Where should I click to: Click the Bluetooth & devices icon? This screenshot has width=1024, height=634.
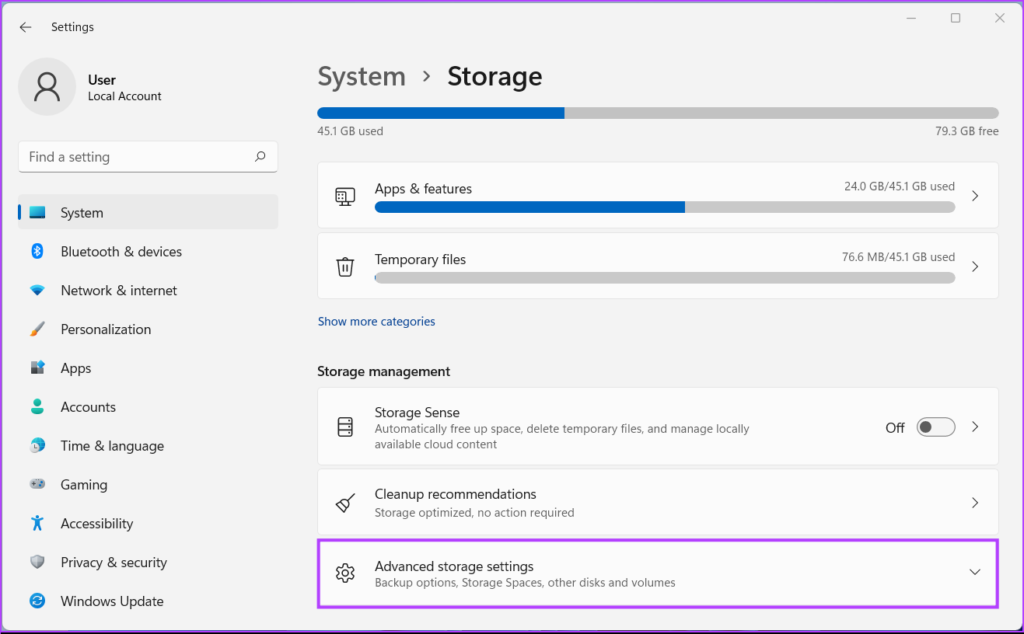tap(38, 252)
